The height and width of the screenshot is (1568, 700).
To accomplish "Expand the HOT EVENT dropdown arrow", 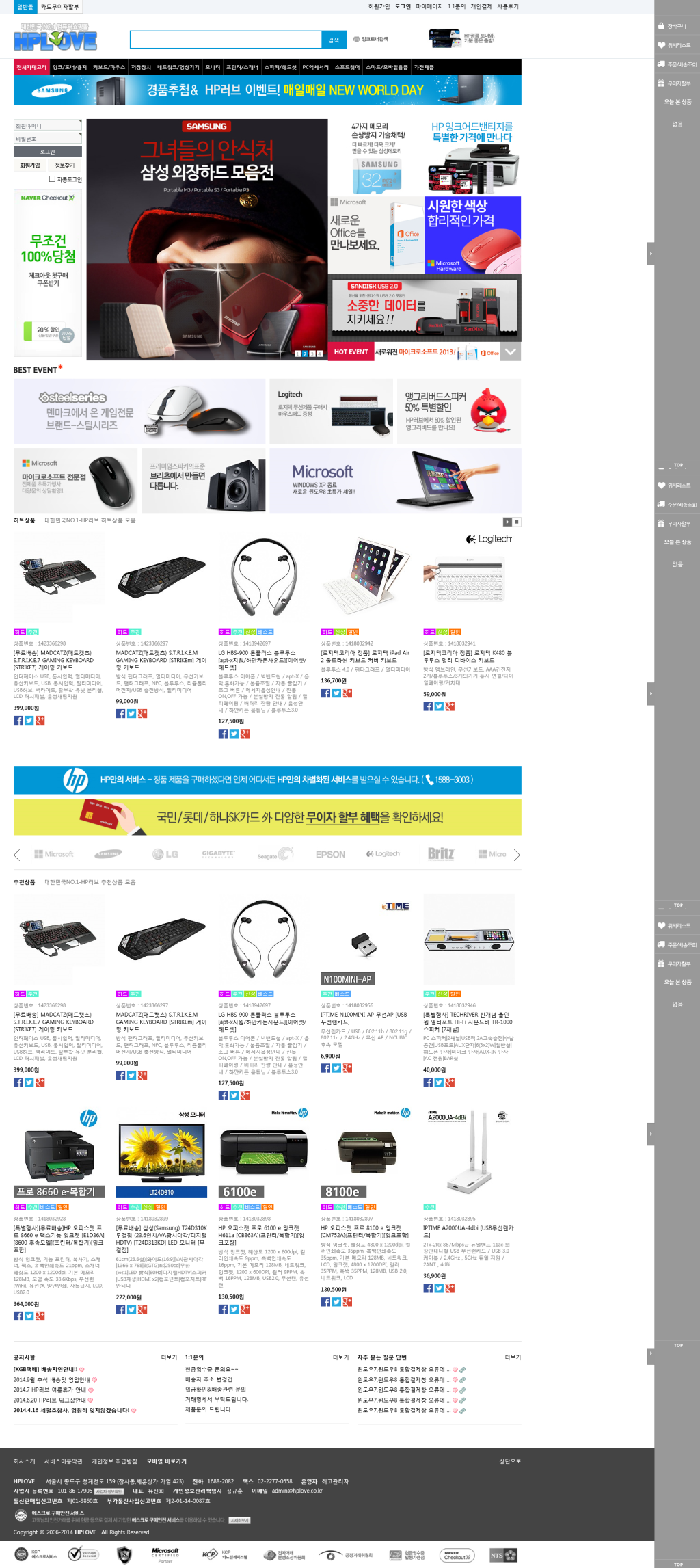I will [x=511, y=351].
